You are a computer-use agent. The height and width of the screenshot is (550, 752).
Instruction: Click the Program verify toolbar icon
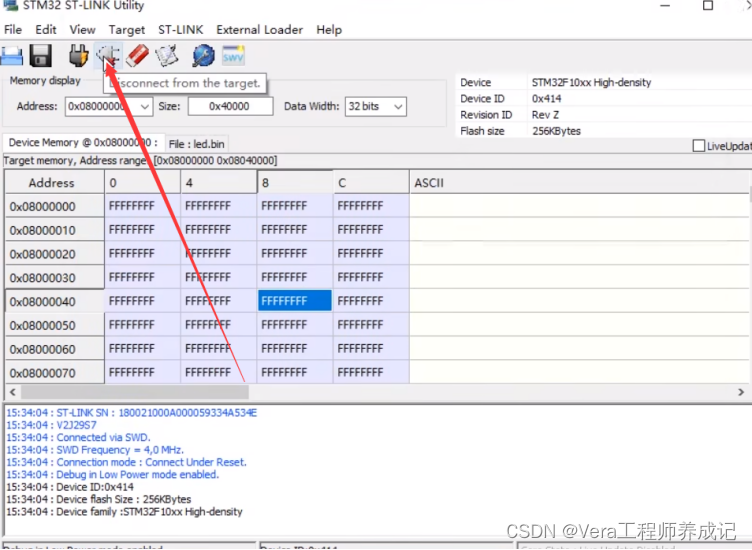(166, 56)
